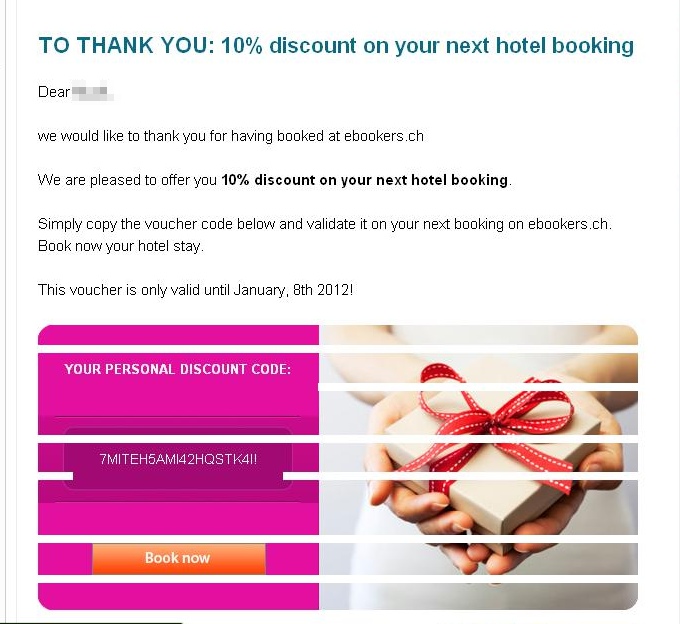The width and height of the screenshot is (680, 624).
Task: Click the pink panel below Book now button
Action: click(178, 596)
